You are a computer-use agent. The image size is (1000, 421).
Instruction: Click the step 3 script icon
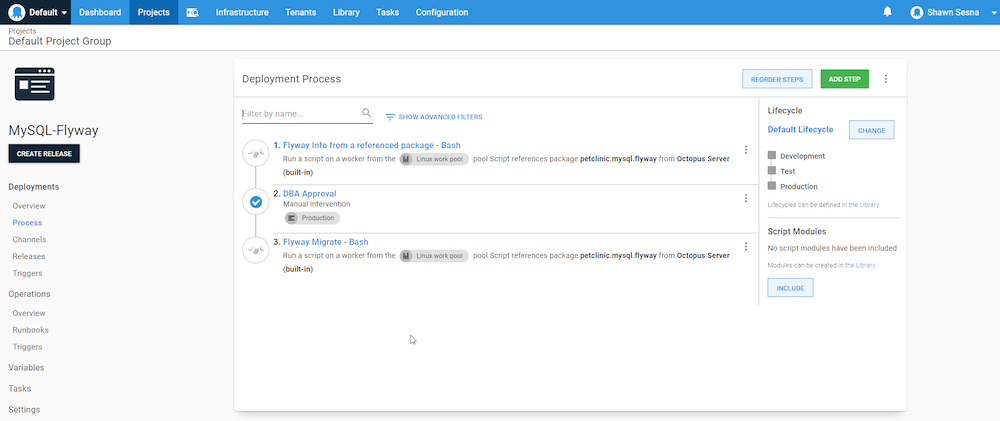[x=256, y=250]
